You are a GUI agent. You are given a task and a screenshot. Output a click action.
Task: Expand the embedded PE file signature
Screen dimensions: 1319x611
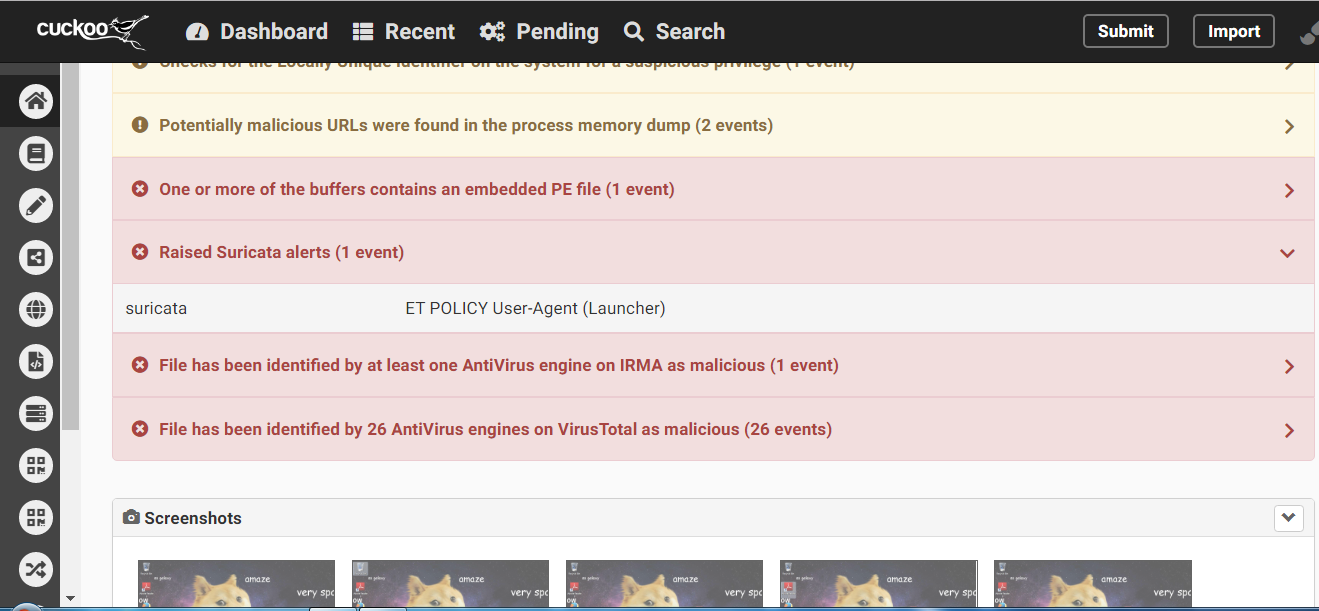[x=1288, y=190]
